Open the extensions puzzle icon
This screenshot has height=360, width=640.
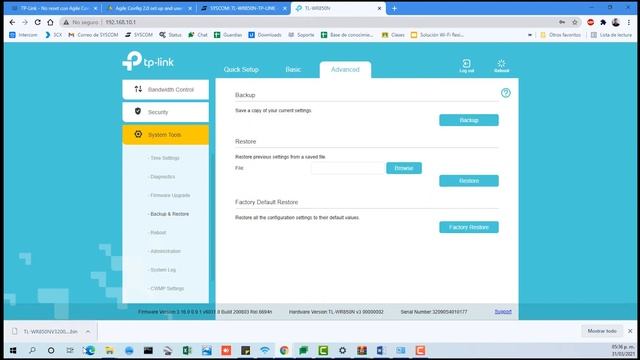pyautogui.click(x=603, y=22)
